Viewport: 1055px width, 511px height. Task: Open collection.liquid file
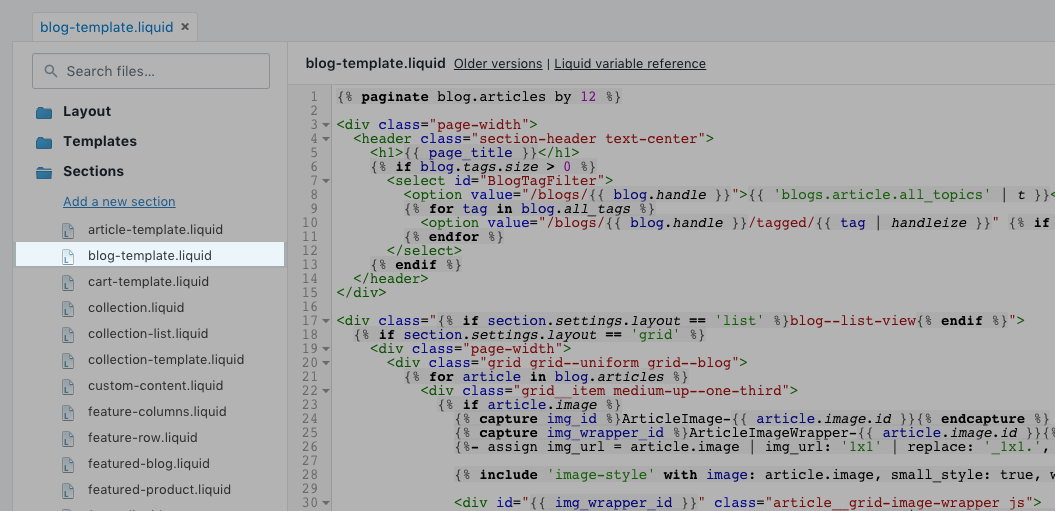(x=136, y=308)
